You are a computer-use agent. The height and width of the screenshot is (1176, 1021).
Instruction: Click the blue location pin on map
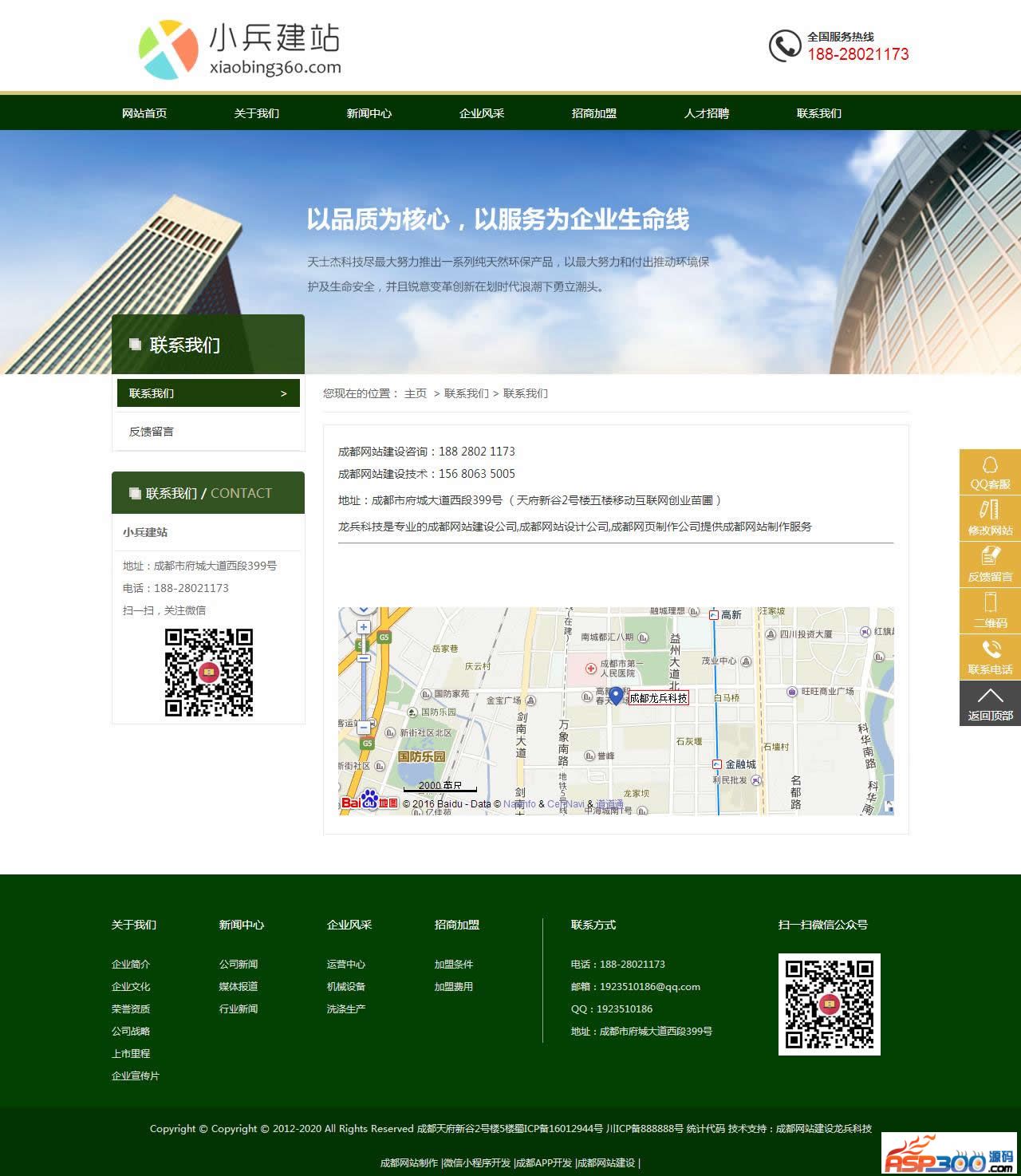(615, 696)
